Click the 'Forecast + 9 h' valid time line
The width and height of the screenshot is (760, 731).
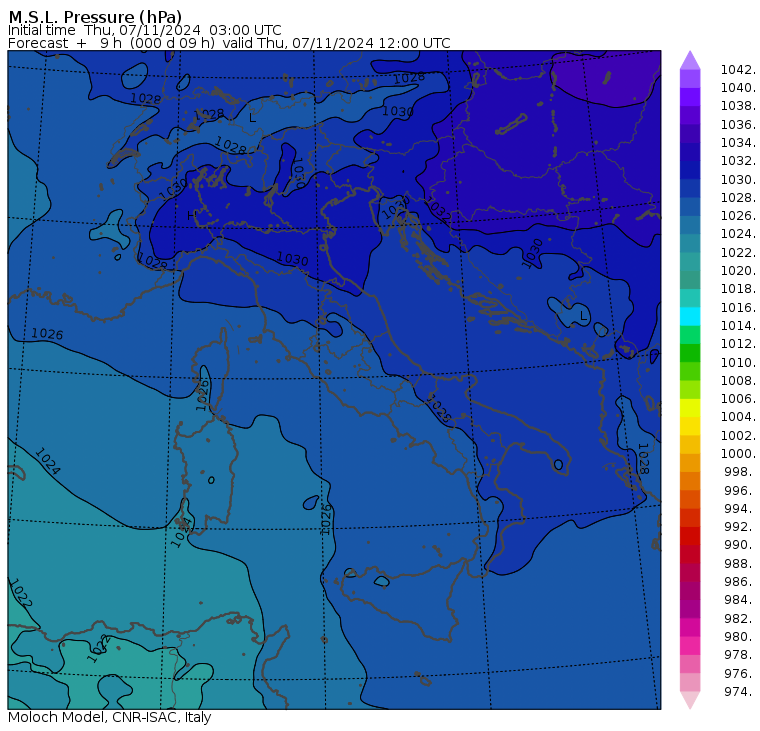point(229,43)
